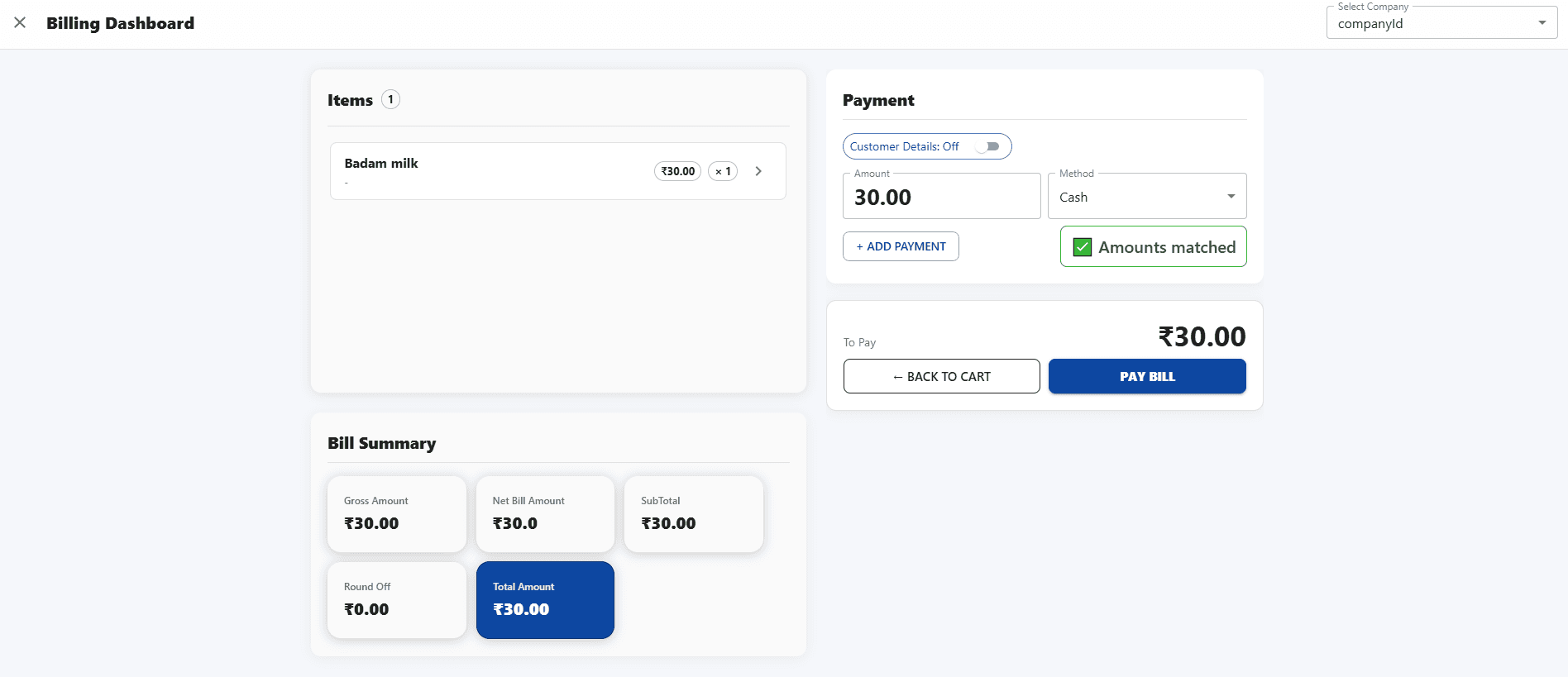Click the ₹30.00 price badge on Badam milk
Image resolution: width=1568 pixels, height=677 pixels.
pyautogui.click(x=676, y=170)
